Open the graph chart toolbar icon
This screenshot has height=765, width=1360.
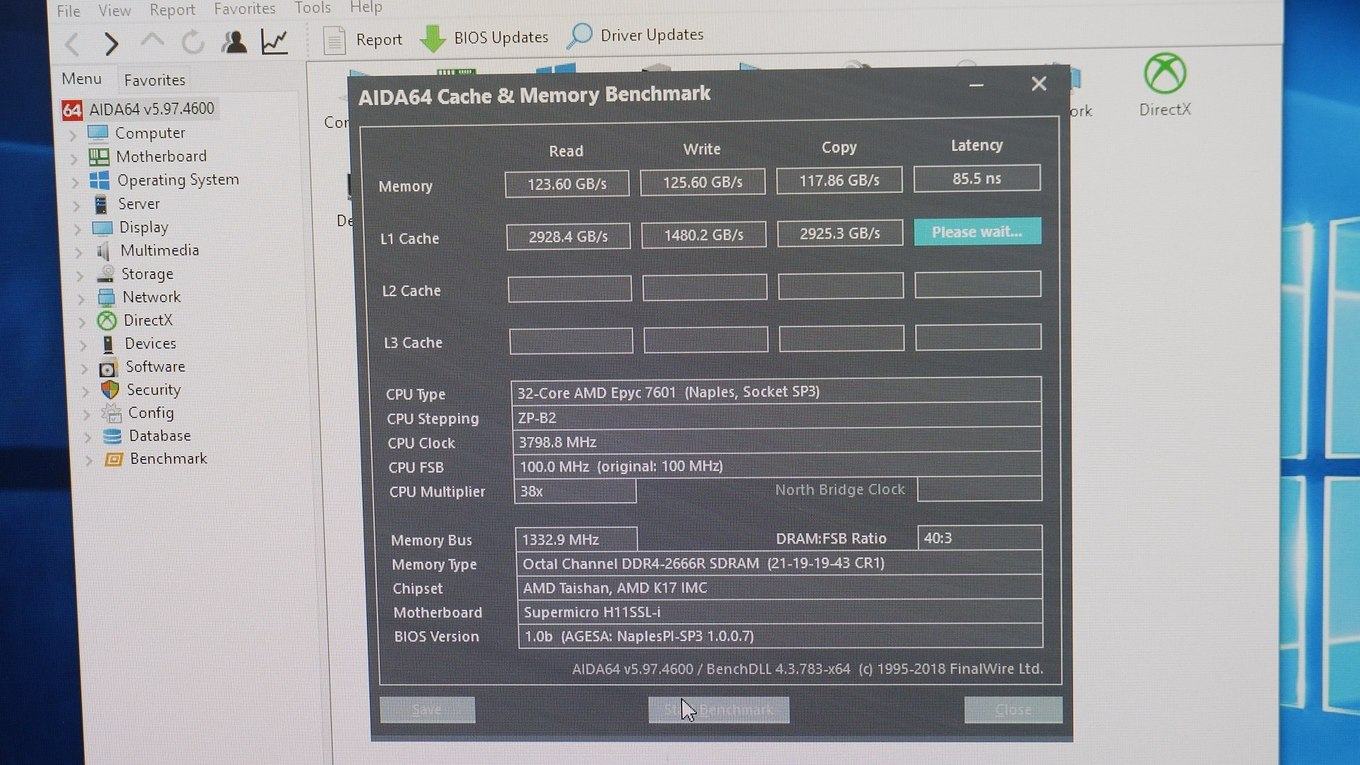coord(274,41)
